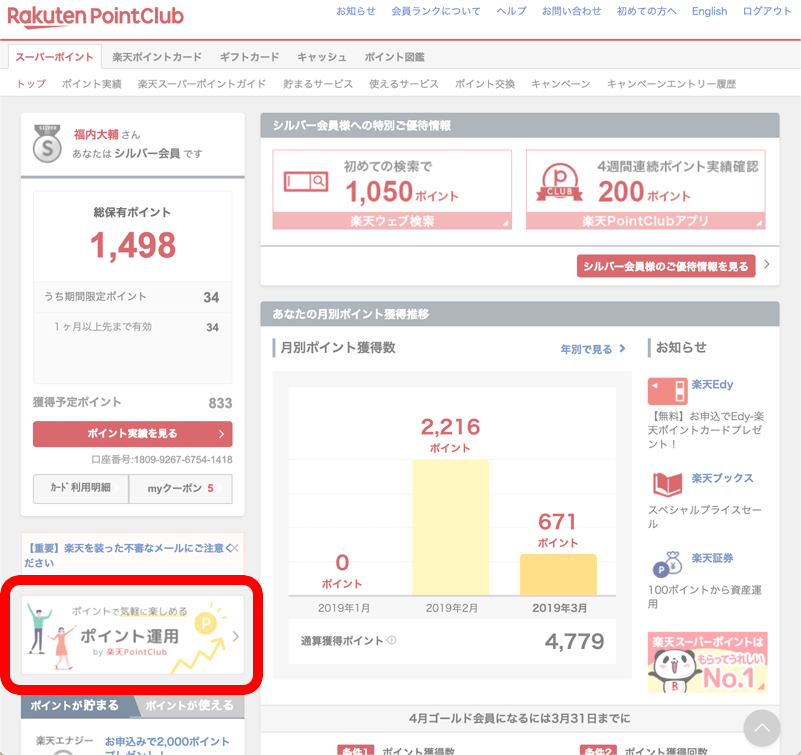Switch language with the English link
This screenshot has width=801, height=755.
click(x=710, y=11)
